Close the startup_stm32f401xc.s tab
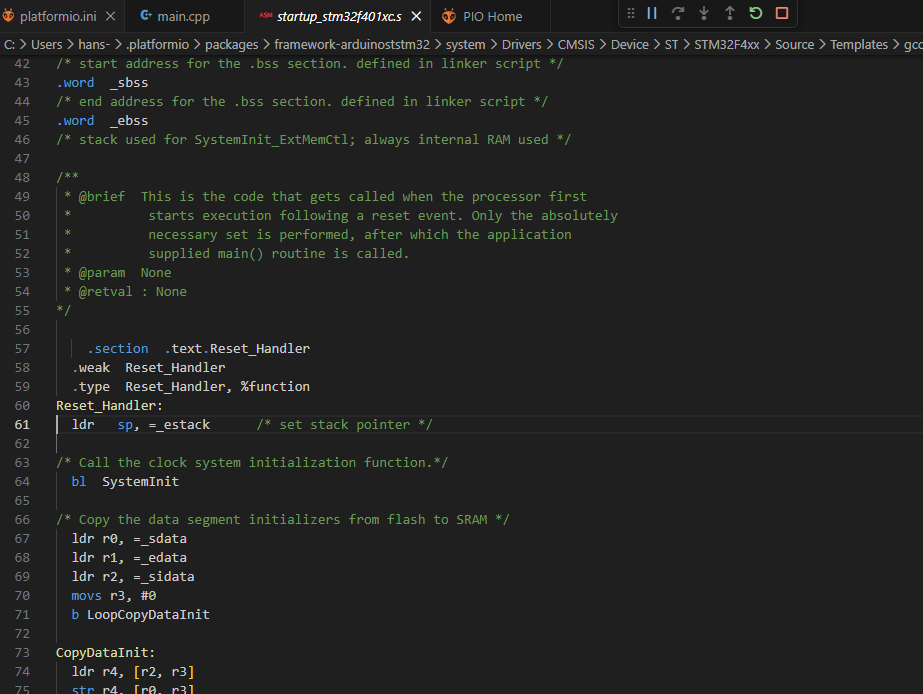923x694 pixels. click(x=418, y=16)
